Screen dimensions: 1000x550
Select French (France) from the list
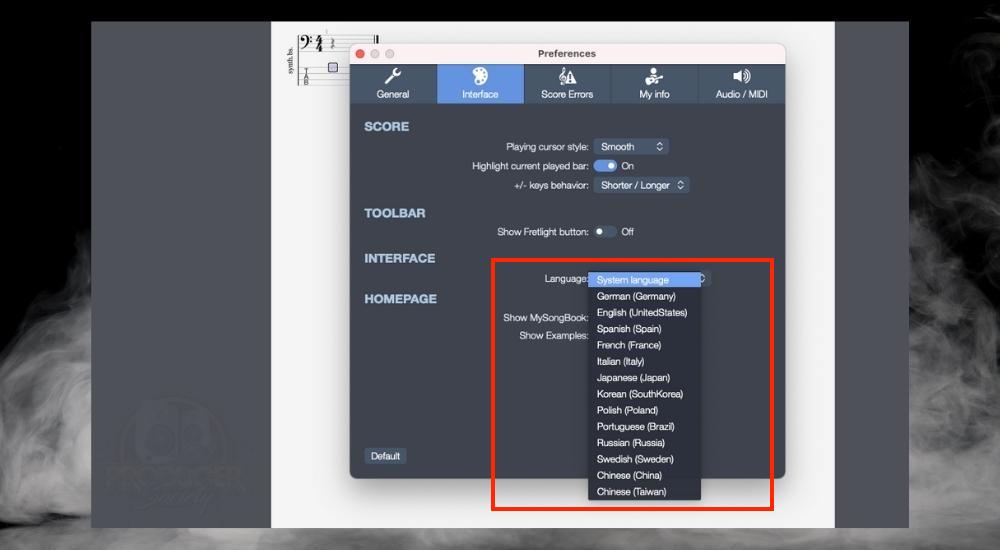629,345
